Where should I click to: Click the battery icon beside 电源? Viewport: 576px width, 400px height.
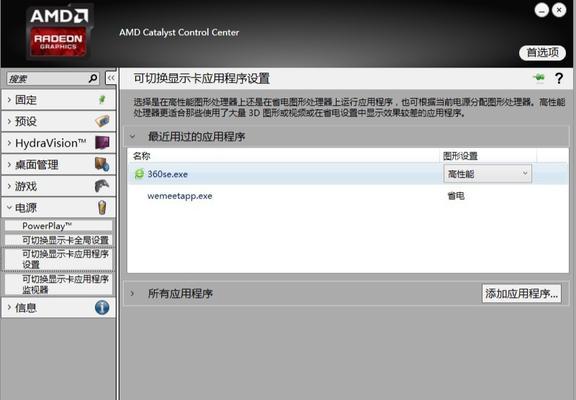tap(102, 208)
